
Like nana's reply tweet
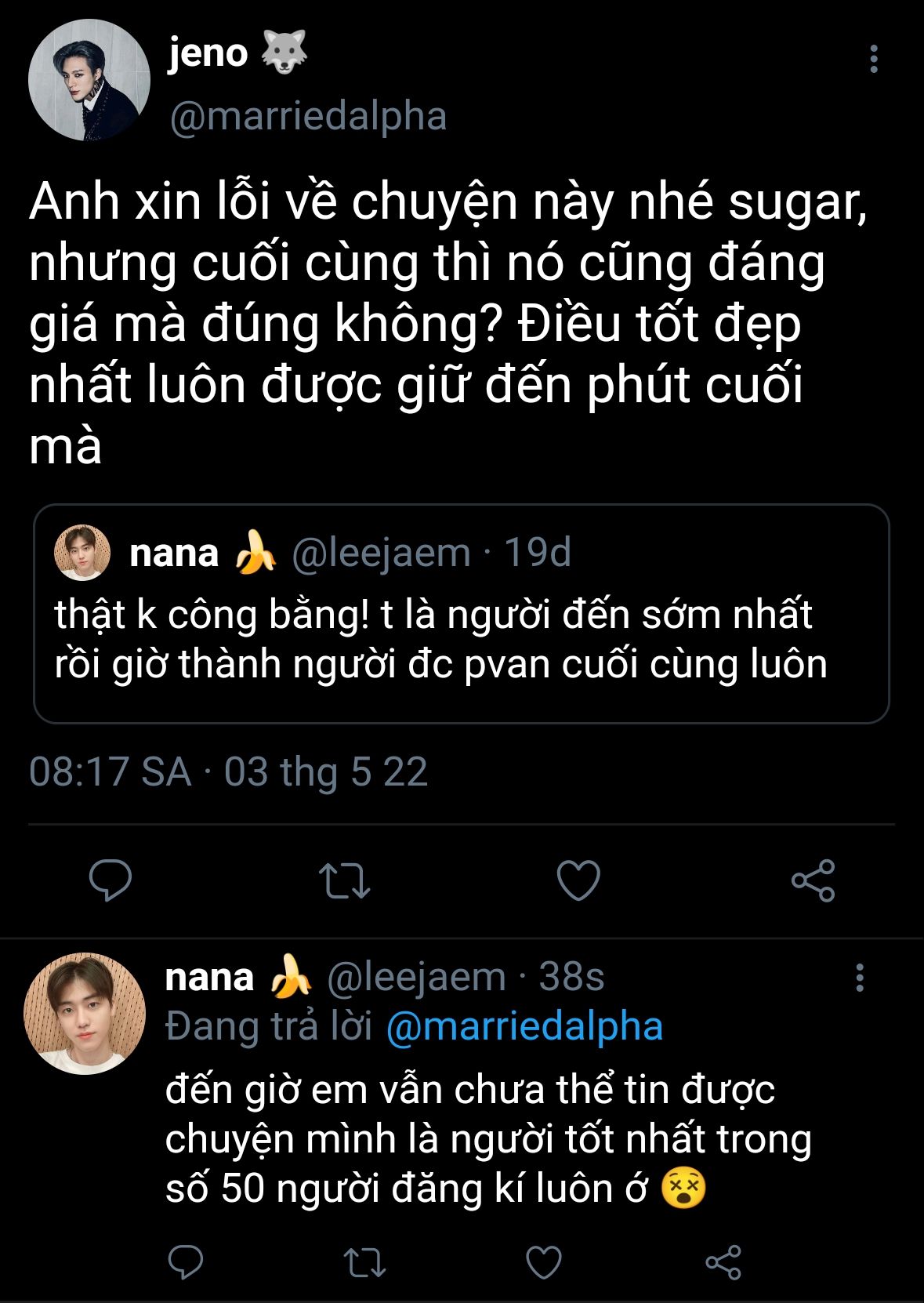click(x=543, y=1261)
